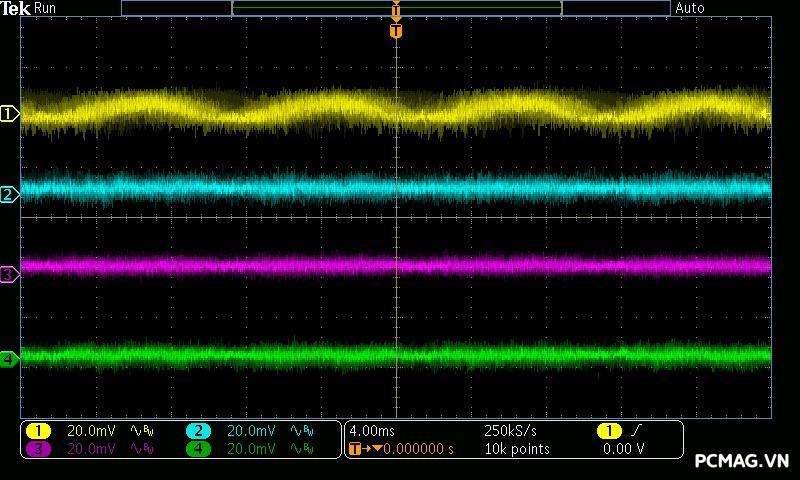Select the yellow channel 1 badge
The width and height of the screenshot is (800, 480).
[38, 431]
